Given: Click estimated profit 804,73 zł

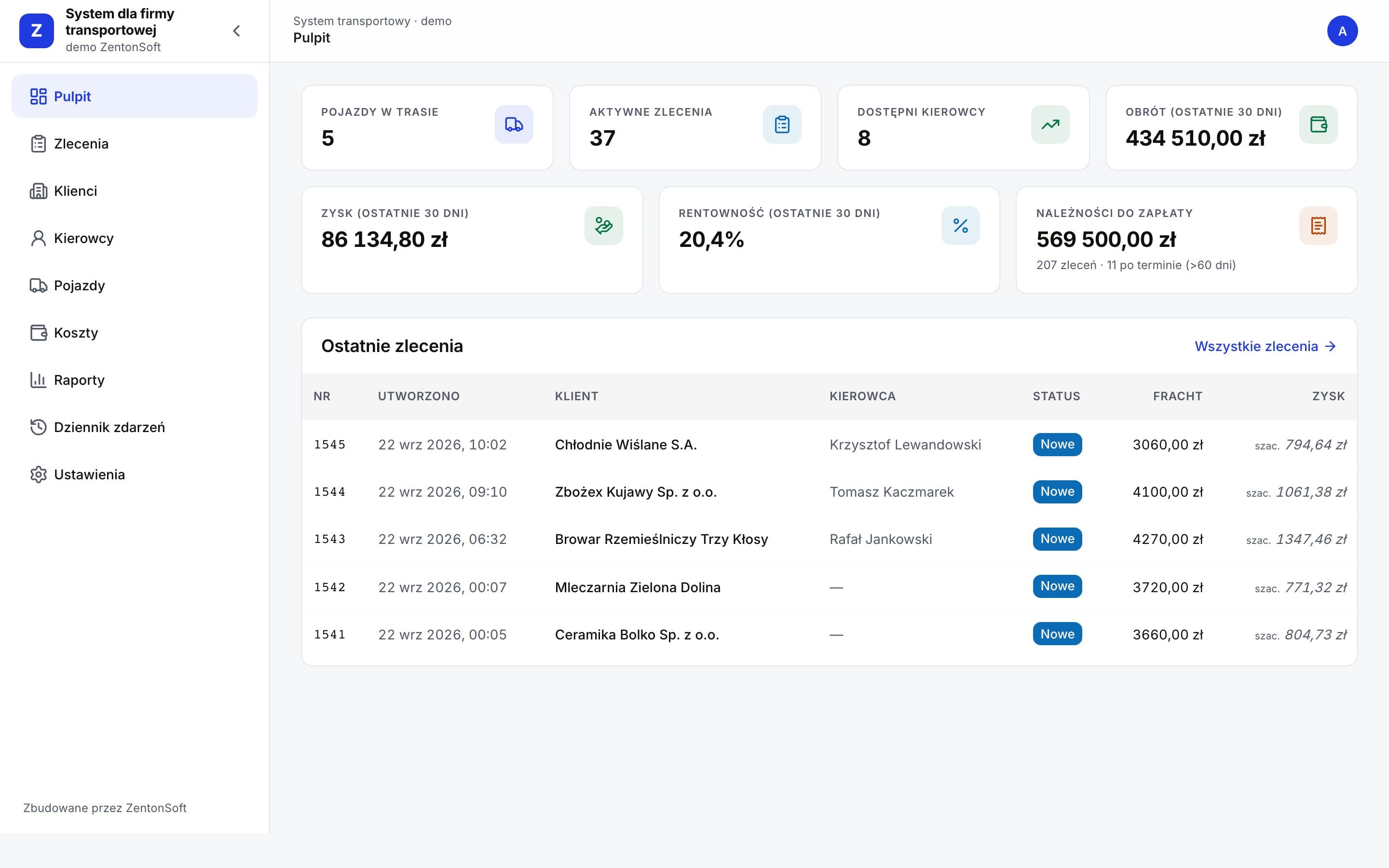Looking at the screenshot, I should [1316, 634].
